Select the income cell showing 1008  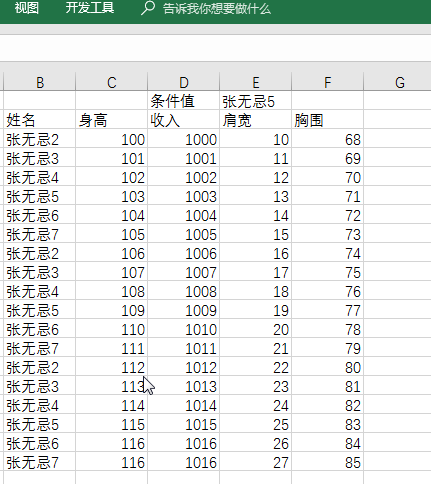pyautogui.click(x=184, y=291)
